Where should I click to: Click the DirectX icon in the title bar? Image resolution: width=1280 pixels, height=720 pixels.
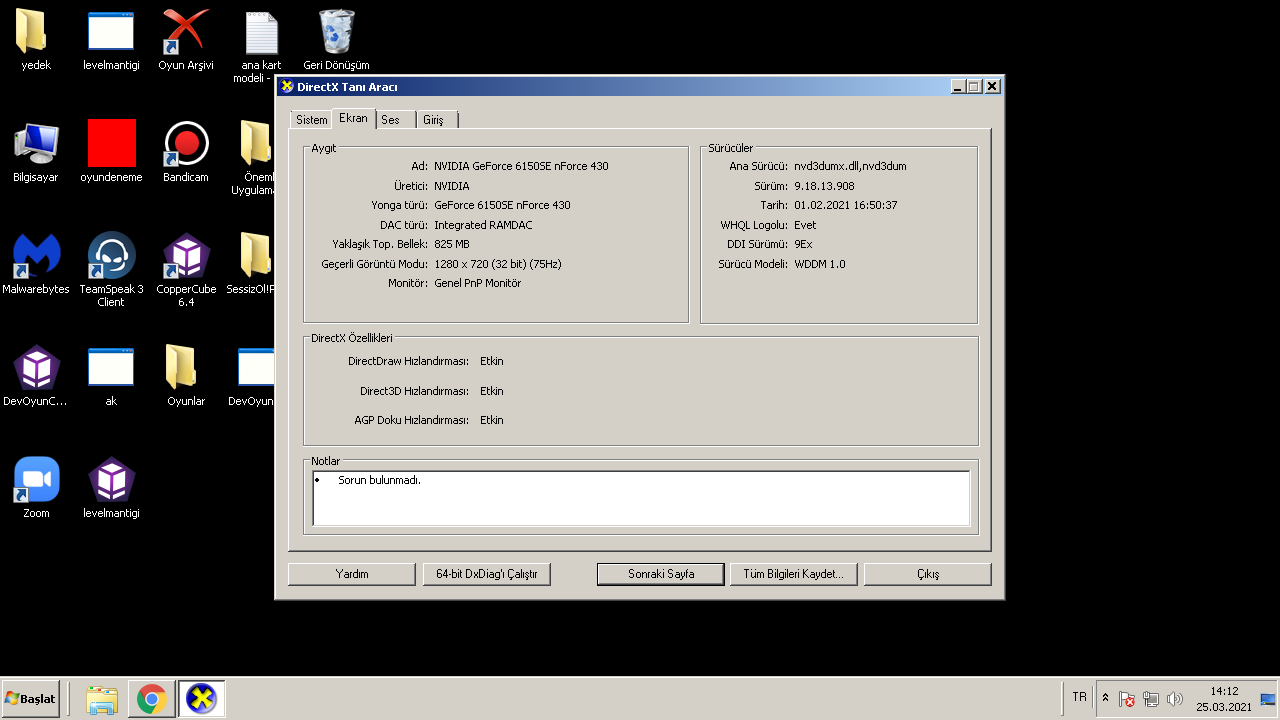point(287,87)
